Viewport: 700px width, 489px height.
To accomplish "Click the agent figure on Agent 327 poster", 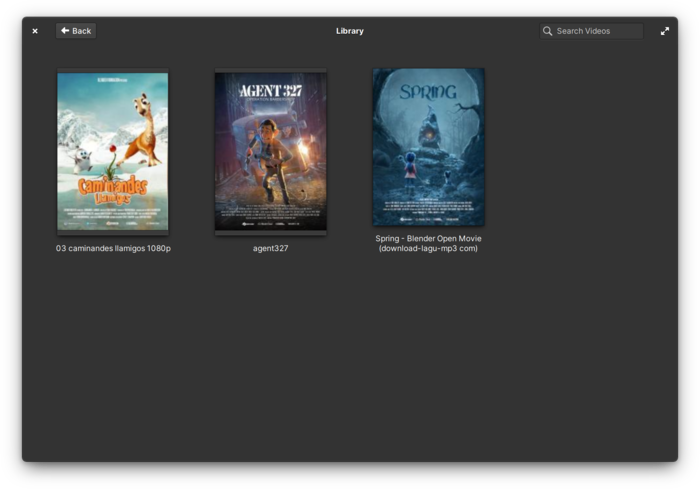I will (266, 150).
